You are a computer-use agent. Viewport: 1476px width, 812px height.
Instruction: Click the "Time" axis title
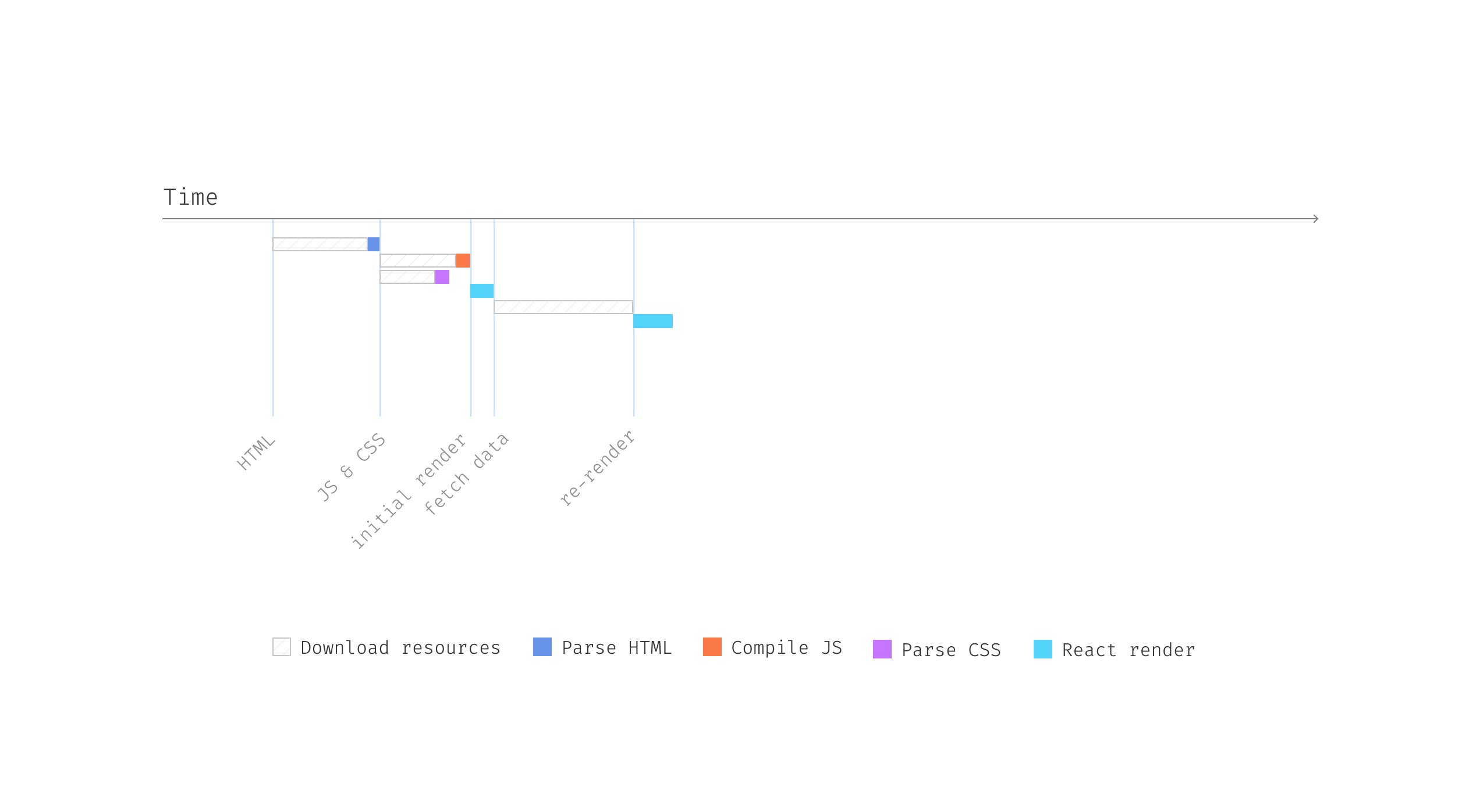pyautogui.click(x=191, y=198)
